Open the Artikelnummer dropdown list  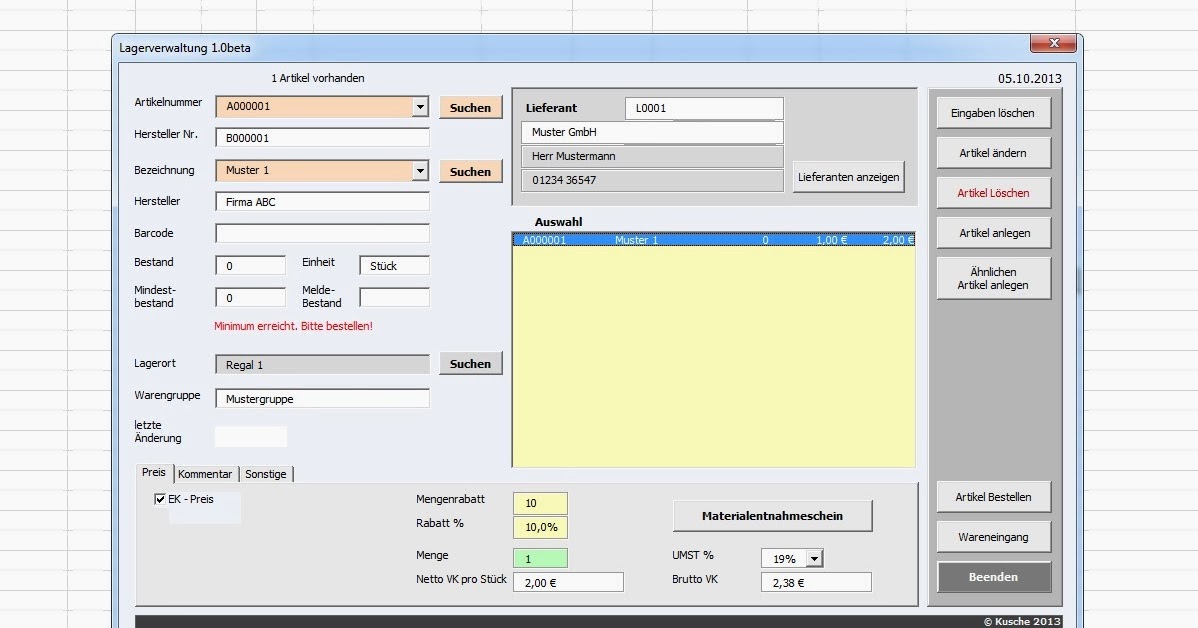coord(421,107)
